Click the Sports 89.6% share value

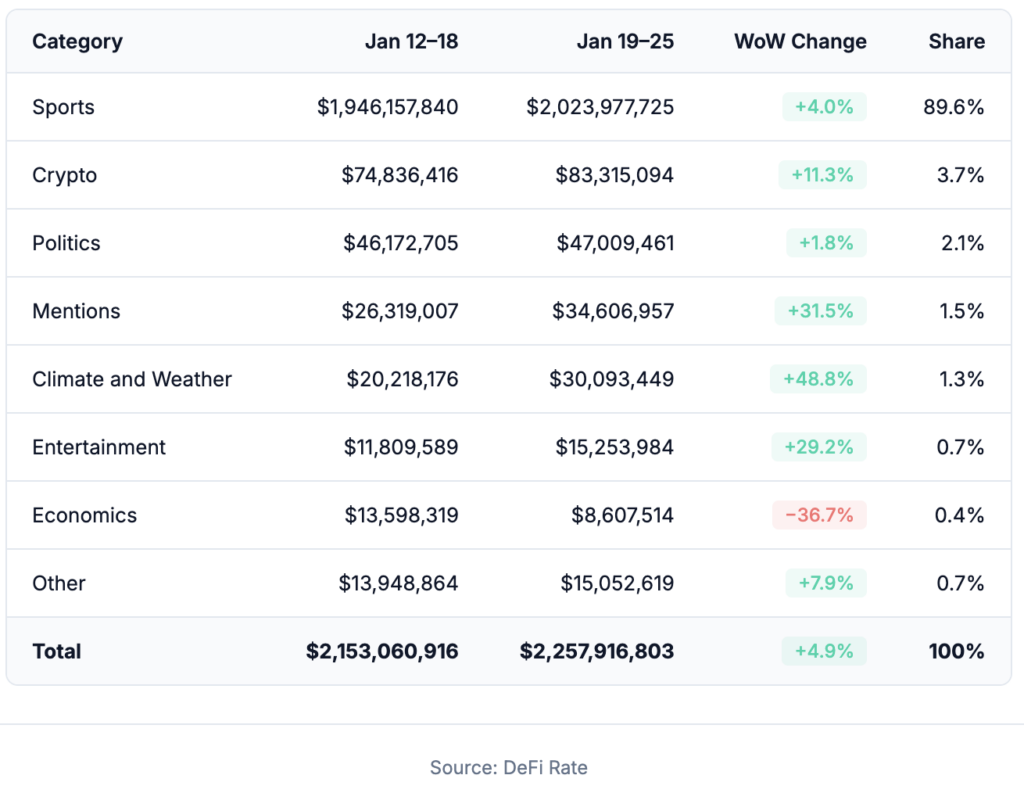954,107
